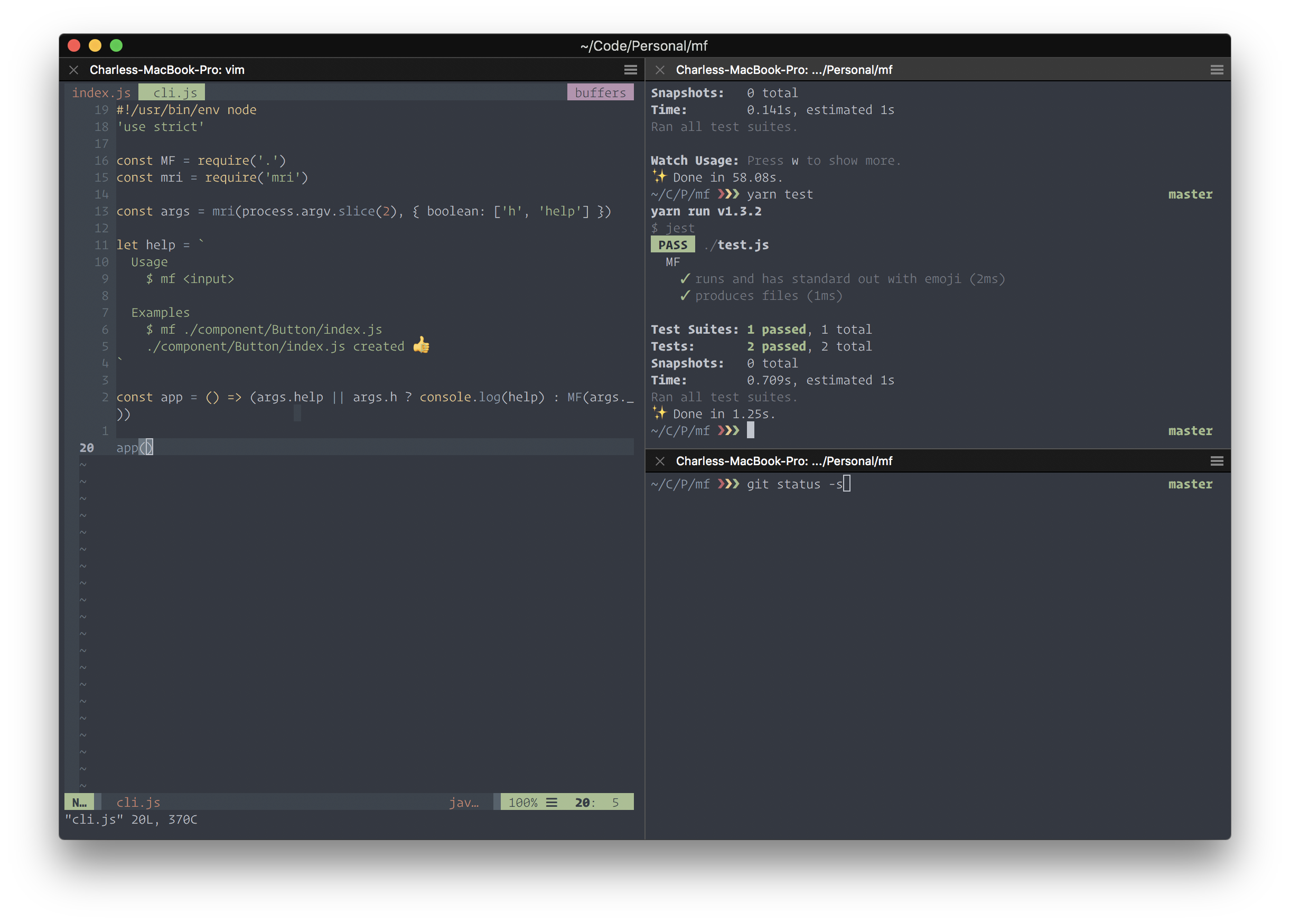Viewport: 1290px width, 924px height.
Task: Open hamburger menu of top-right terminal pane
Action: point(1217,70)
